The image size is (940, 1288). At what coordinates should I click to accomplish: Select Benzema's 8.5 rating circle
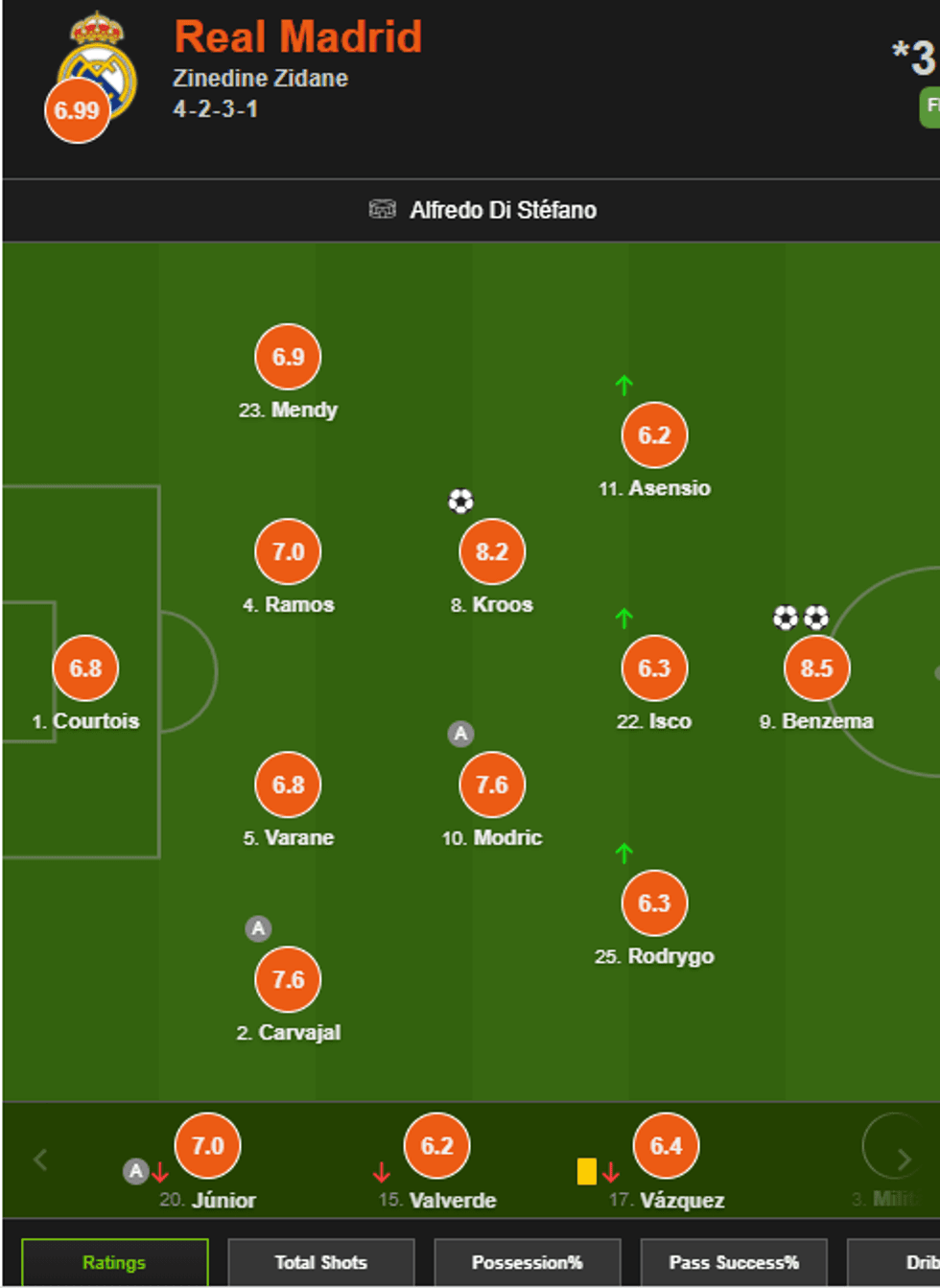817,668
